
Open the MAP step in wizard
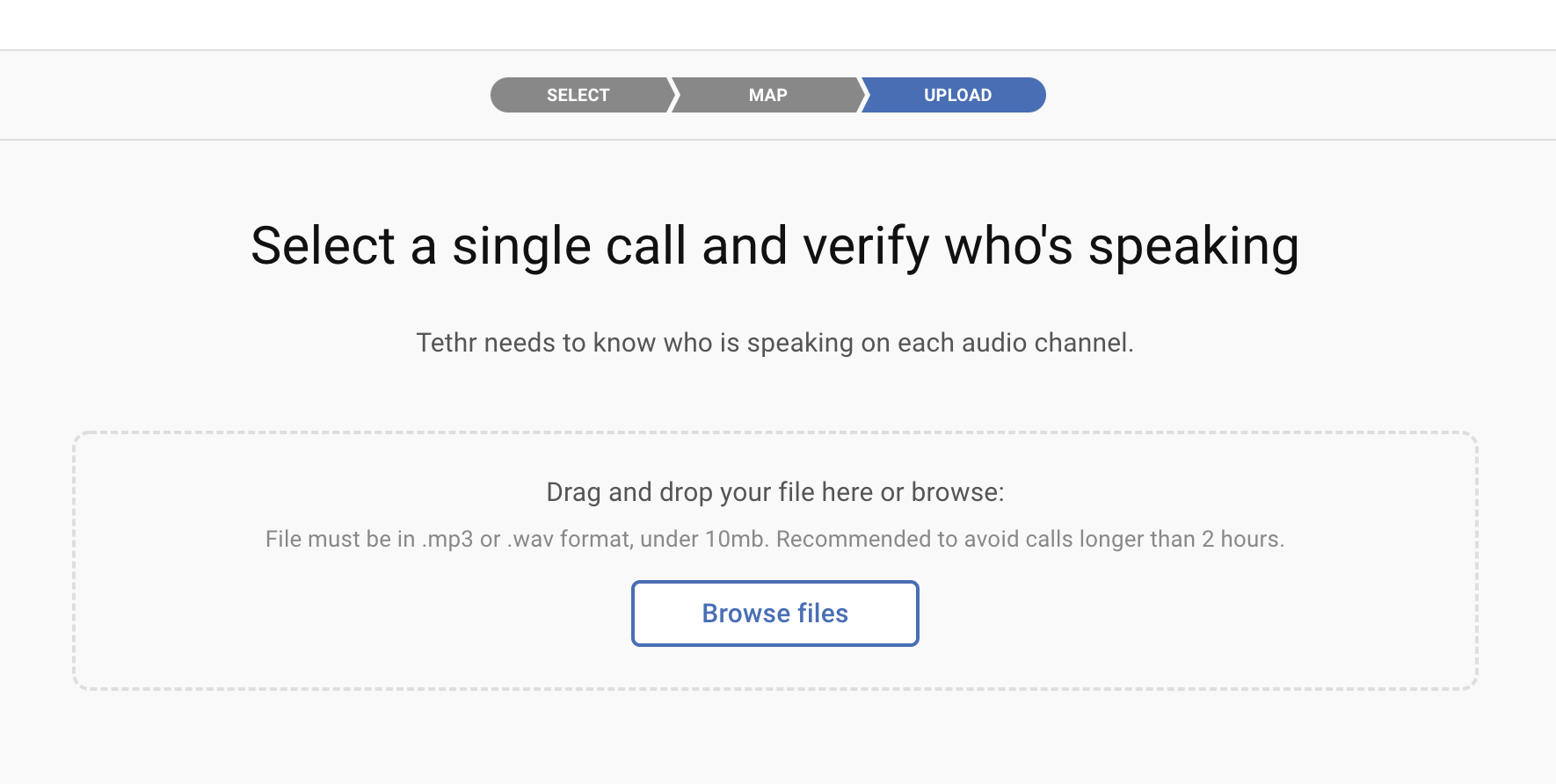[767, 95]
